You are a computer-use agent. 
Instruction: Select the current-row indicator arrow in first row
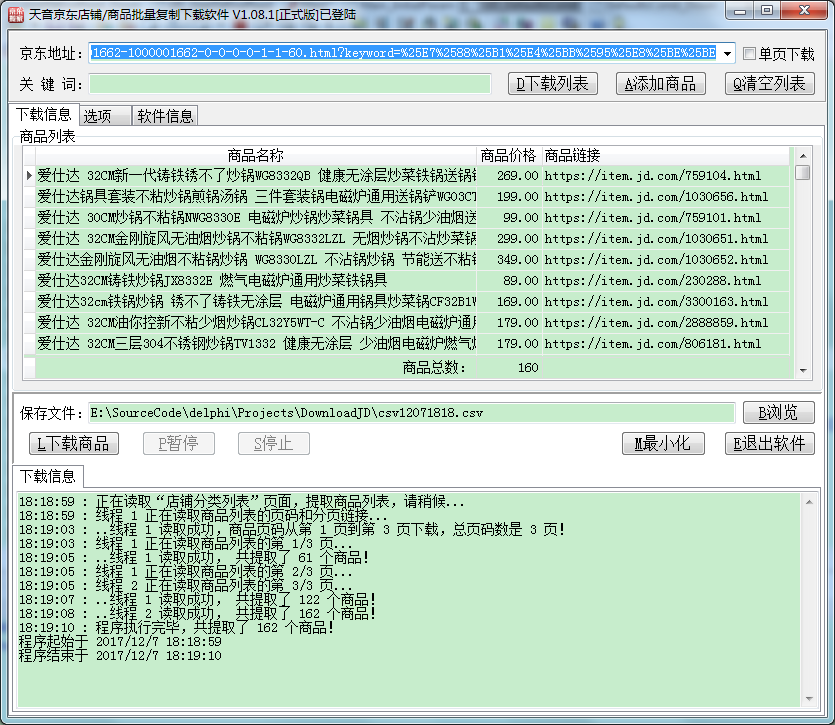(x=29, y=175)
